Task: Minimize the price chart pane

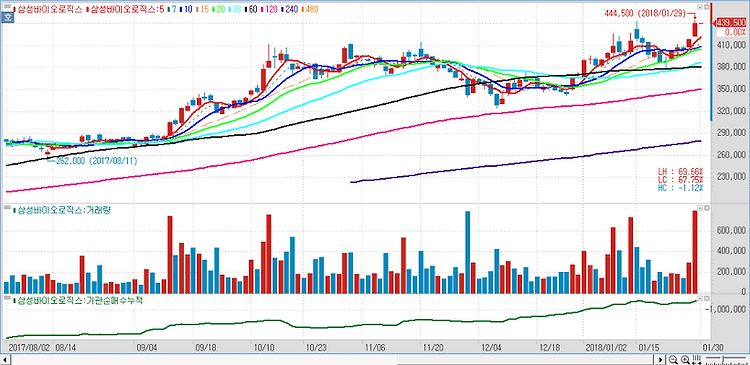Action: click(x=700, y=7)
